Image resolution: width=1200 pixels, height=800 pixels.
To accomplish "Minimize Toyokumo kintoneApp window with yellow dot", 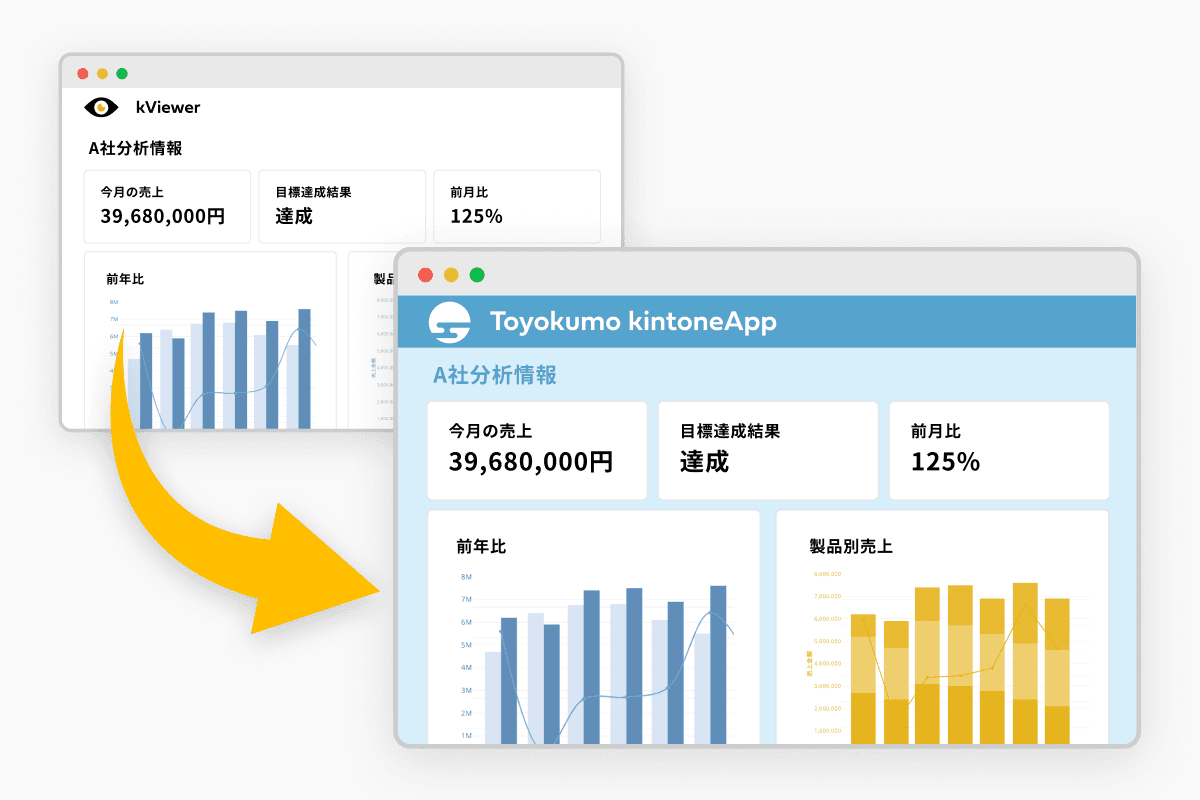I will [451, 275].
